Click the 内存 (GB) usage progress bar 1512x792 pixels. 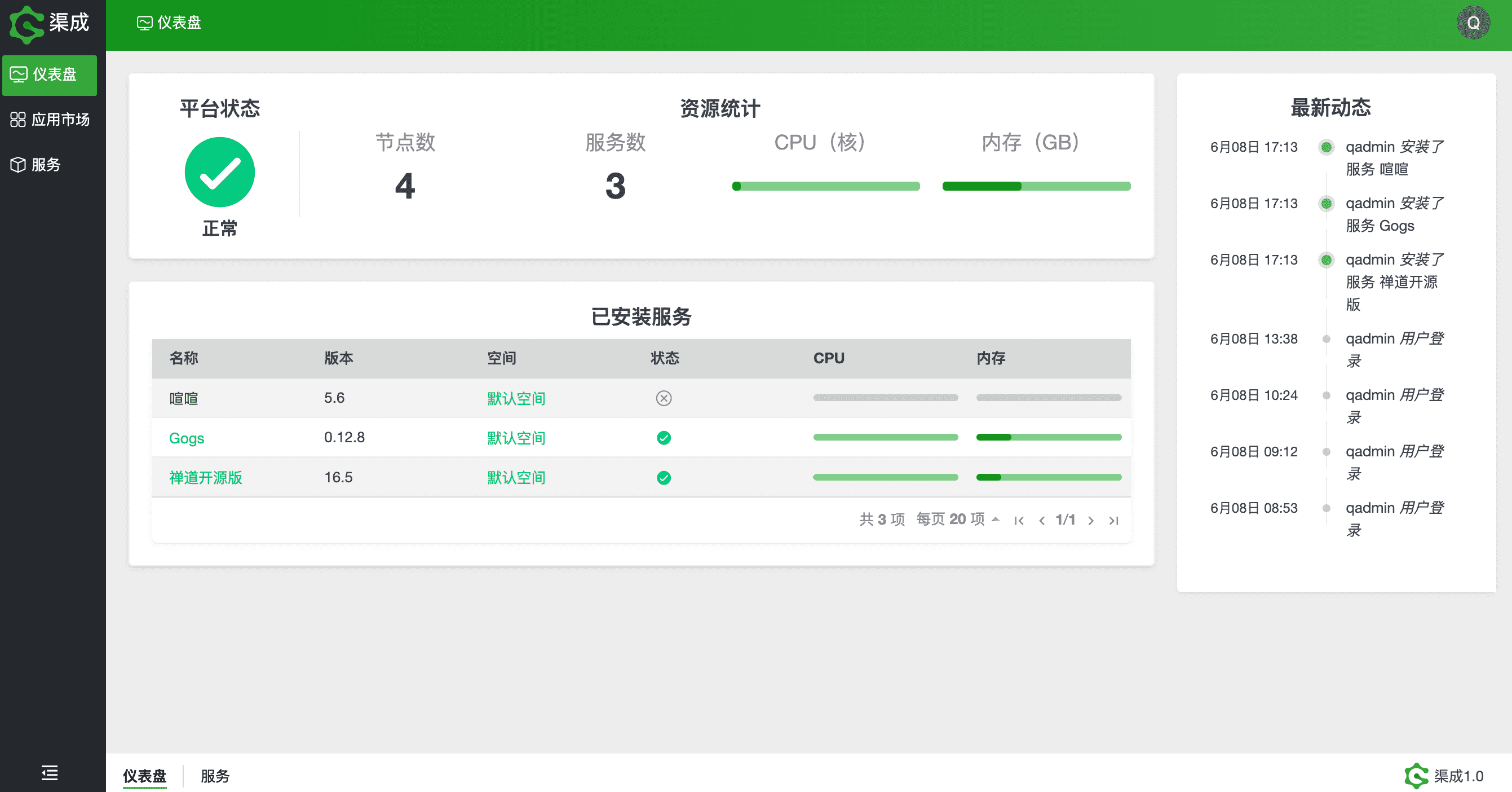(1036, 186)
